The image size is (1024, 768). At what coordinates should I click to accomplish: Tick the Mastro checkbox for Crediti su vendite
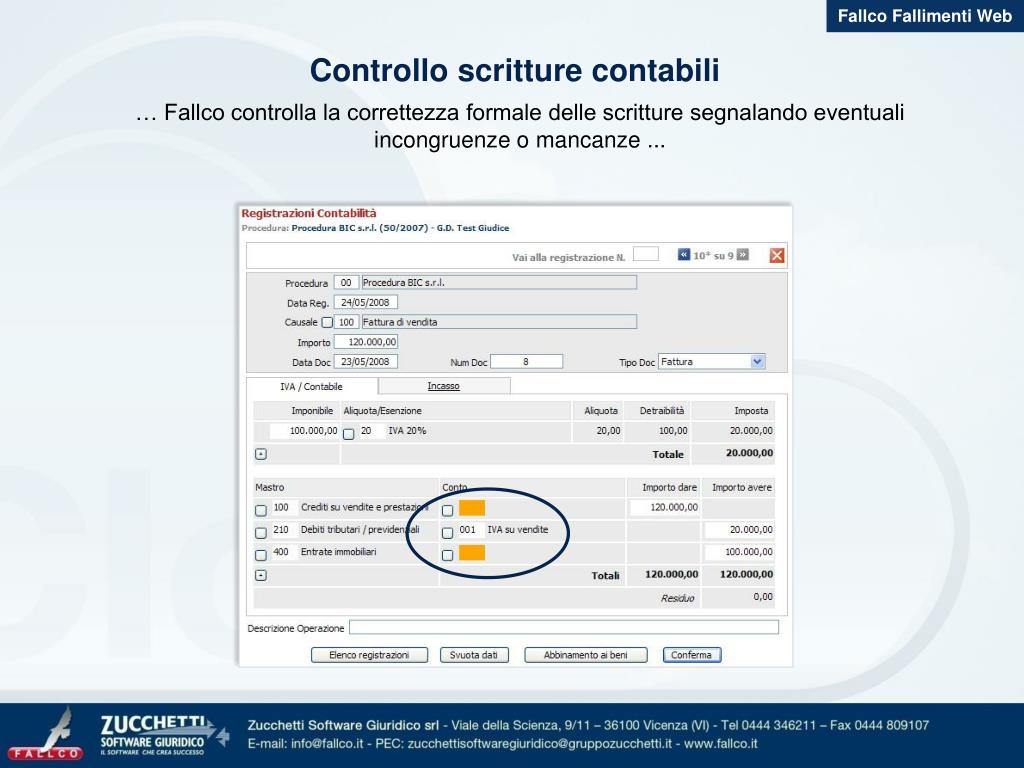pyautogui.click(x=261, y=510)
